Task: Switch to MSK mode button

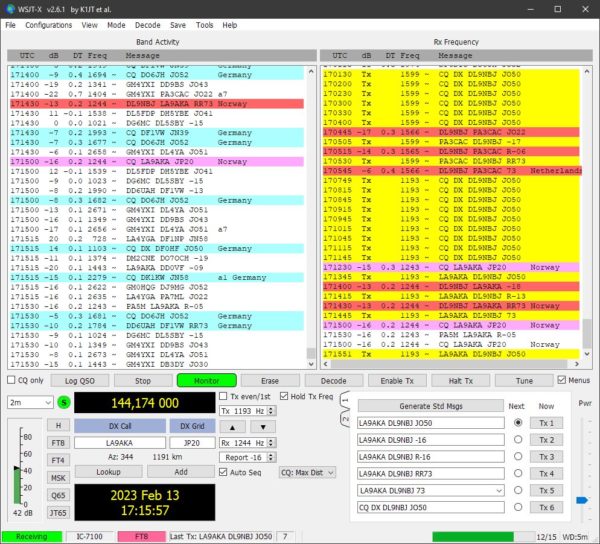Action: tap(58, 478)
